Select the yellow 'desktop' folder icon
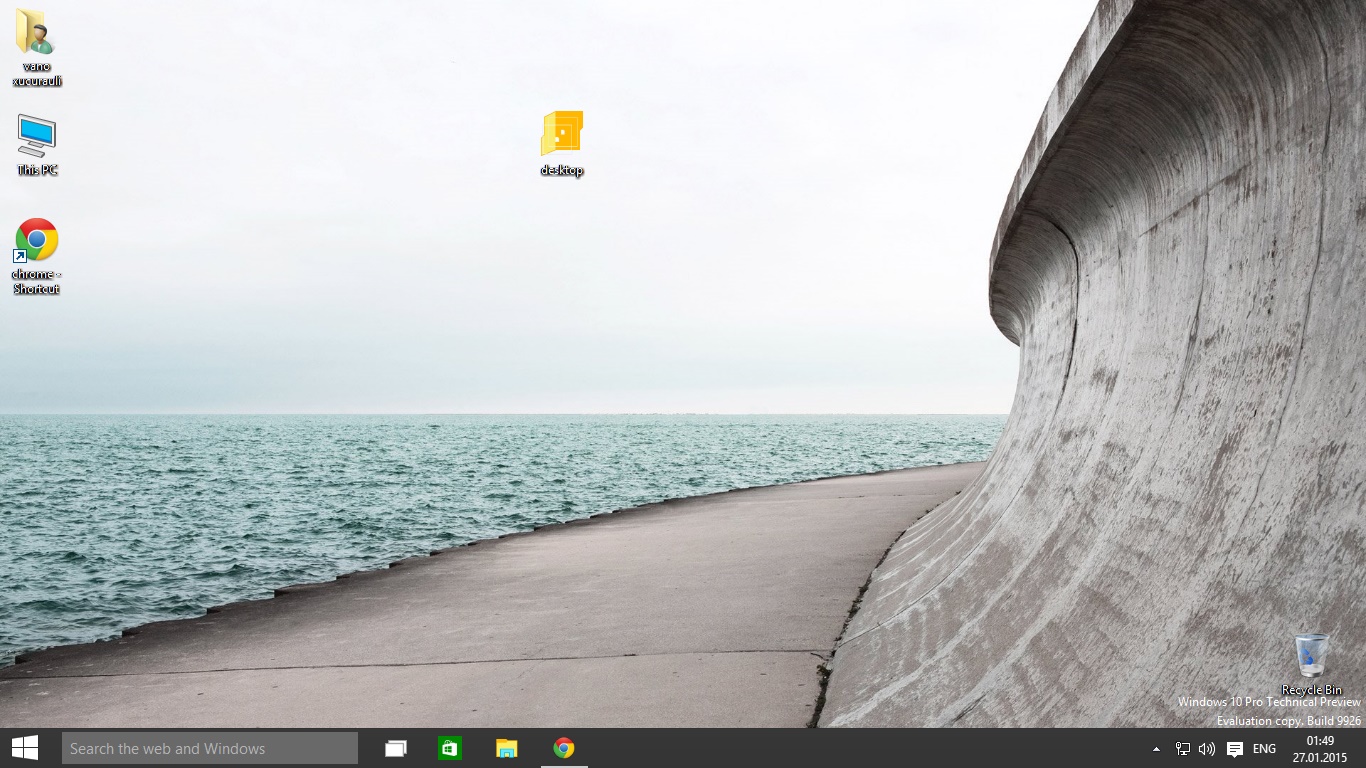This screenshot has width=1366, height=768. pyautogui.click(x=562, y=134)
